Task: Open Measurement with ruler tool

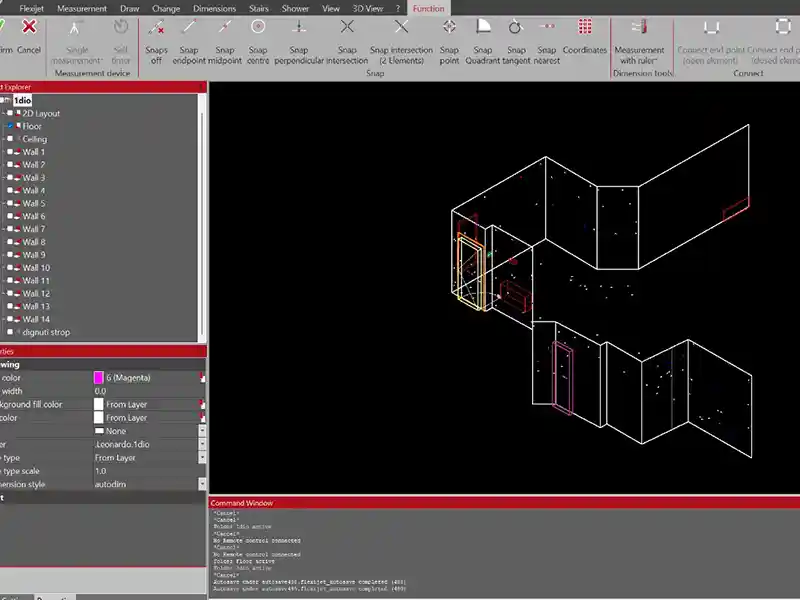Action: [x=639, y=28]
